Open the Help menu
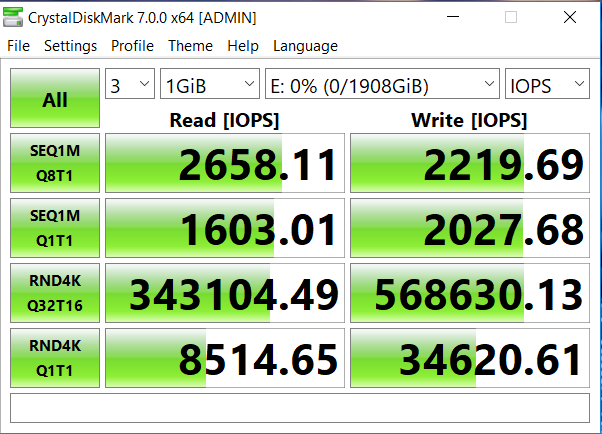The width and height of the screenshot is (602, 434). [243, 46]
